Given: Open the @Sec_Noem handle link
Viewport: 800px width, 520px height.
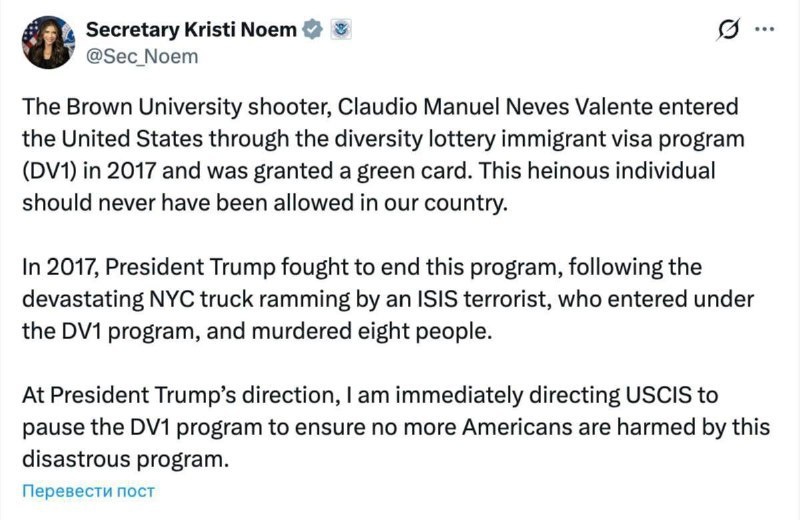Looking at the screenshot, I should [x=141, y=56].
